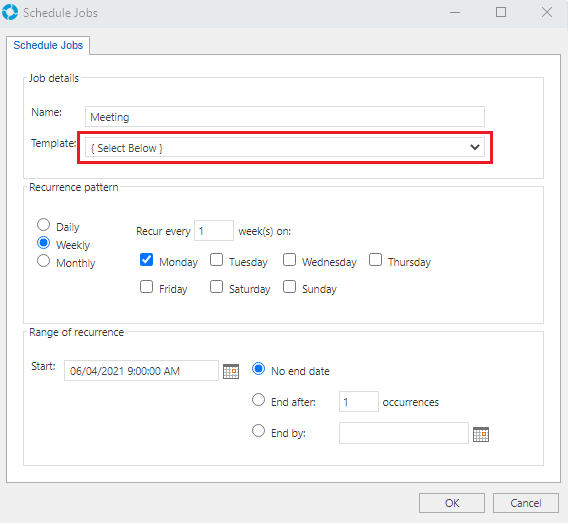Select the Daily recurrence option
Image resolution: width=568 pixels, height=524 pixels.
pos(43,225)
